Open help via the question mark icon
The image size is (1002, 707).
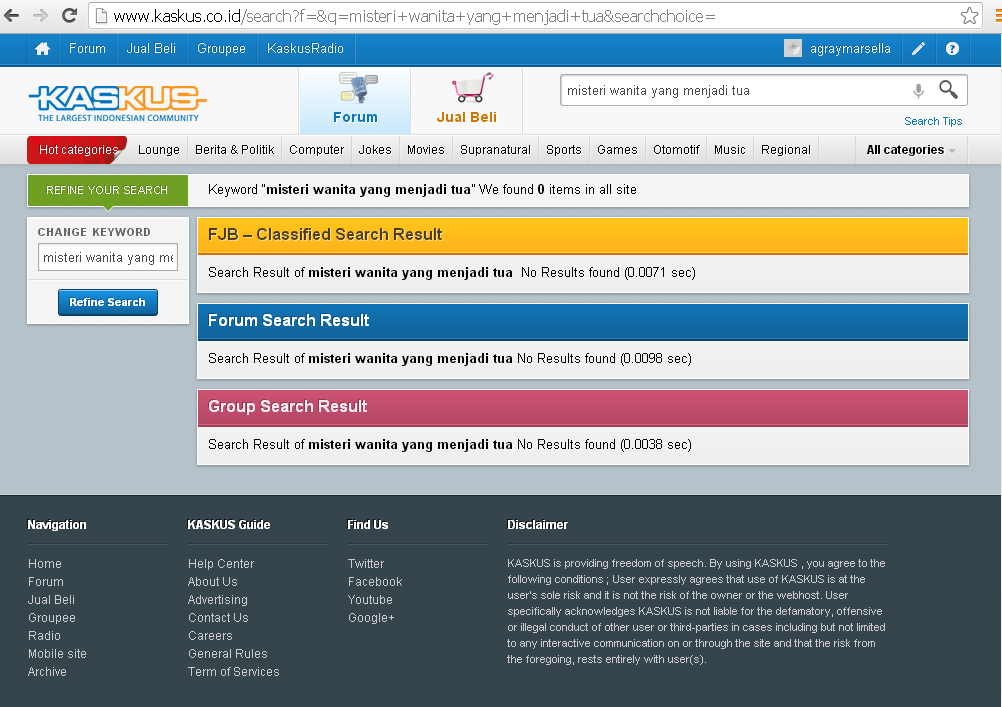point(952,49)
